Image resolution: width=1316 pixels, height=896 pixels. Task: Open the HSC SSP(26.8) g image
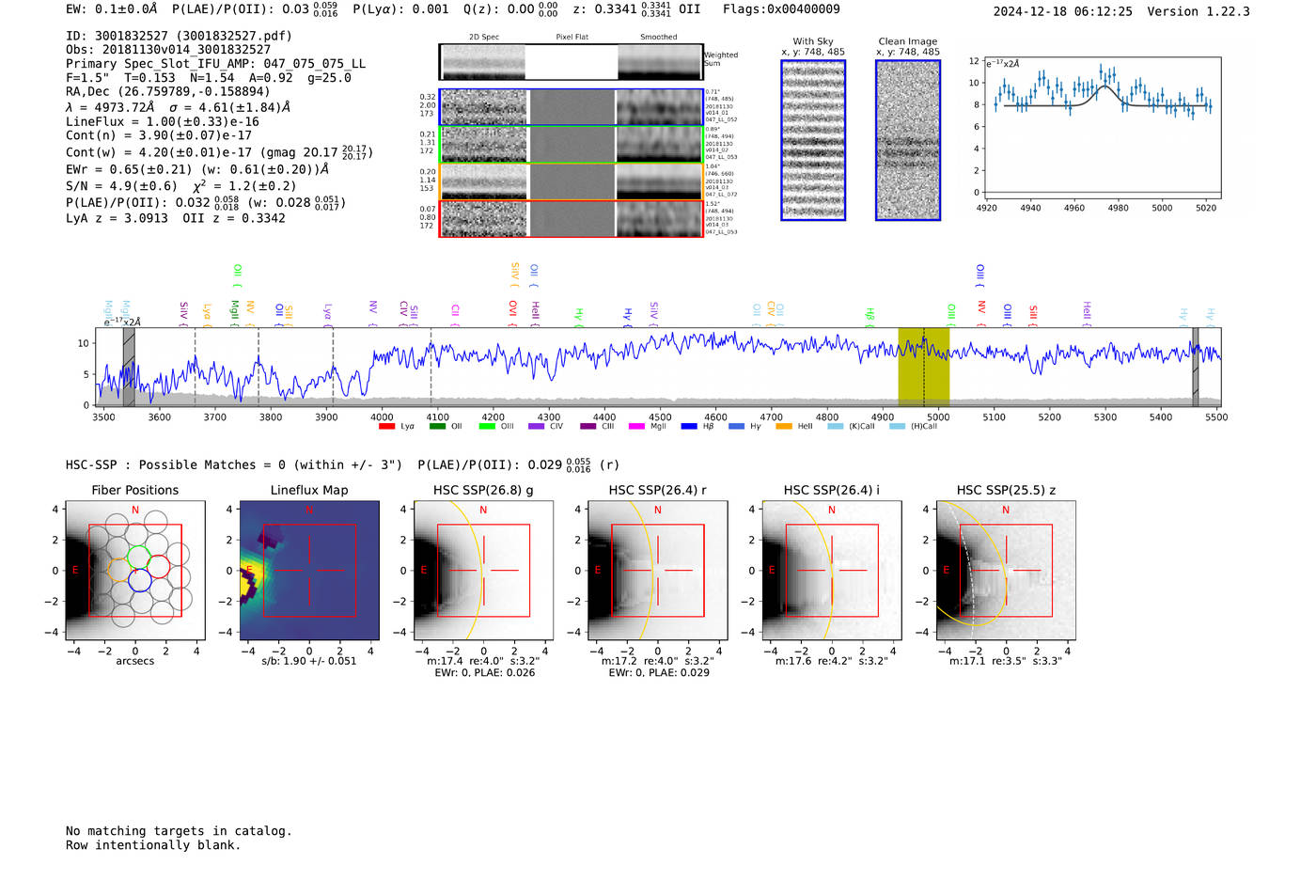click(x=483, y=571)
